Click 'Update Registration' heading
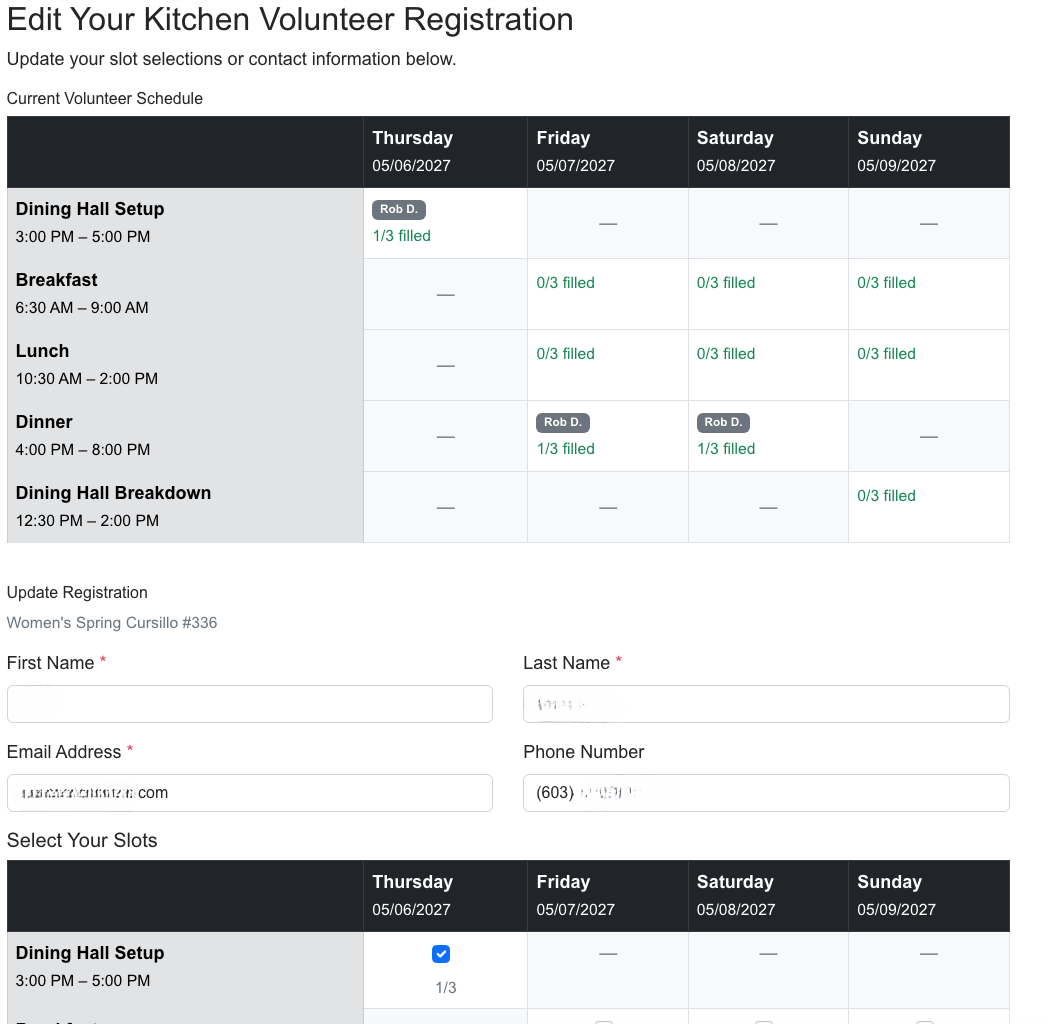Viewport: 1048px width, 1024px height. click(x=77, y=593)
